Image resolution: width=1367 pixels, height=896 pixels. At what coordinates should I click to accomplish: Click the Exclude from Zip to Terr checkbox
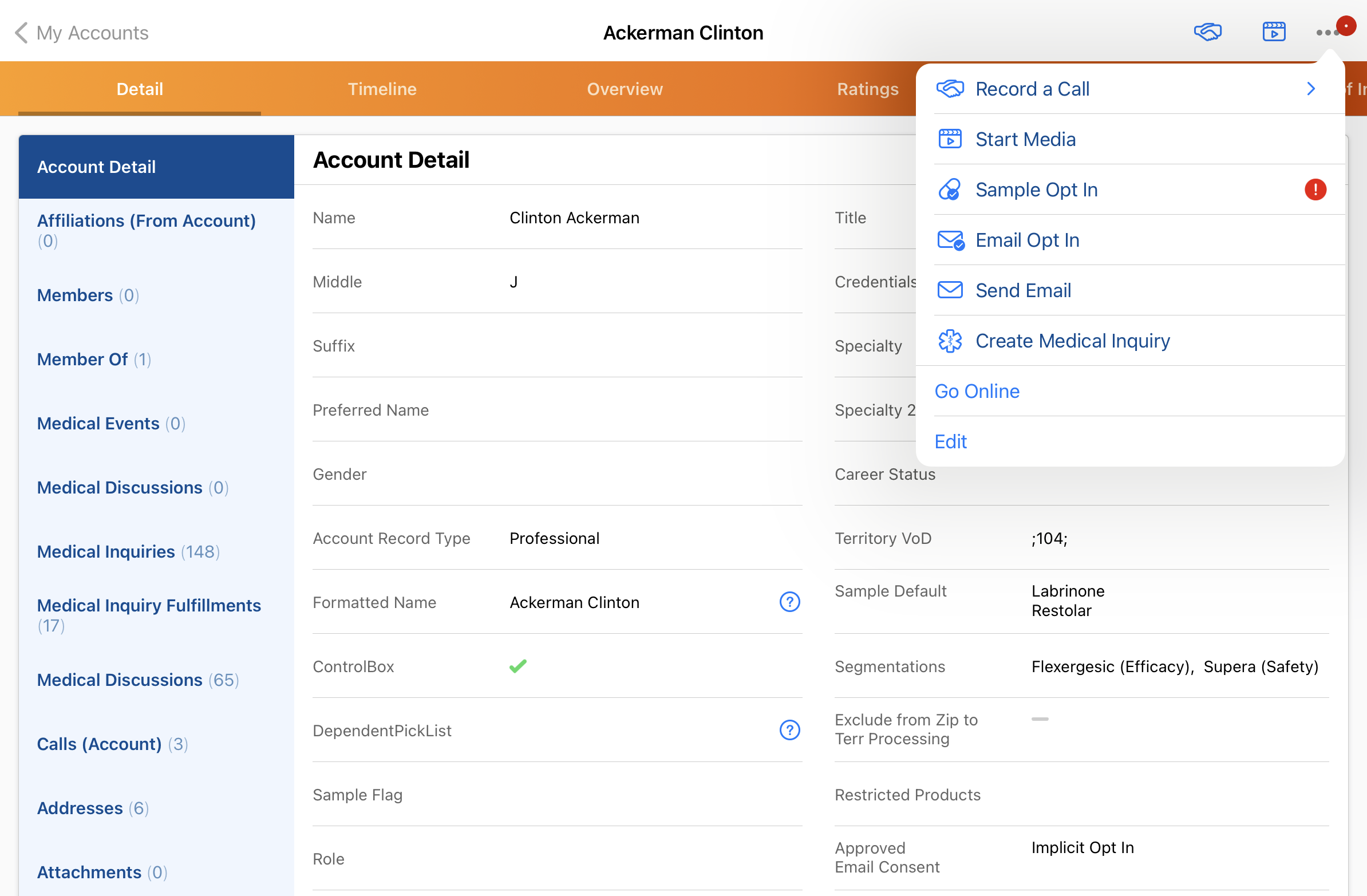(x=1039, y=719)
